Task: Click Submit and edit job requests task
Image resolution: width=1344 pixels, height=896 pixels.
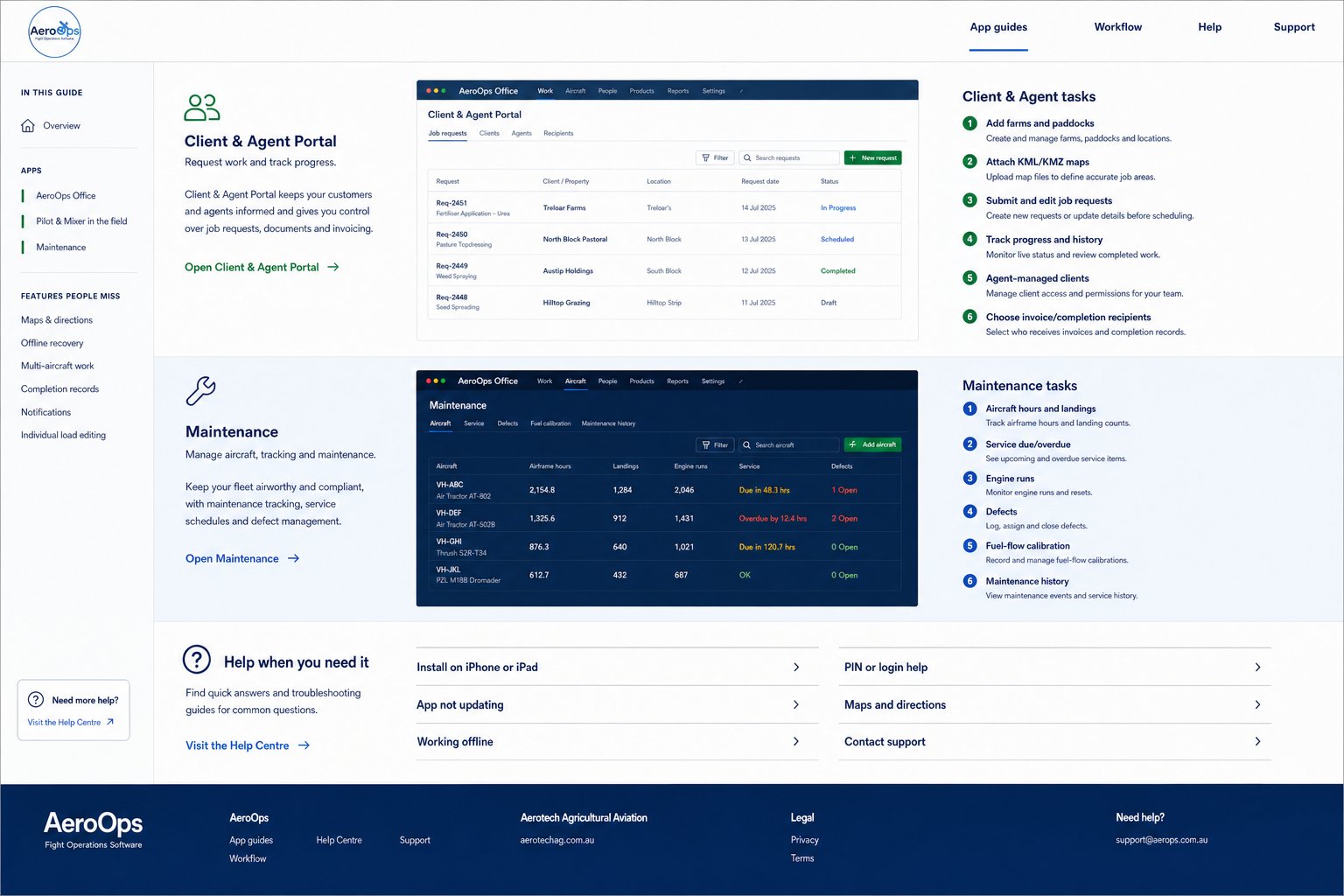Action: click(1049, 200)
